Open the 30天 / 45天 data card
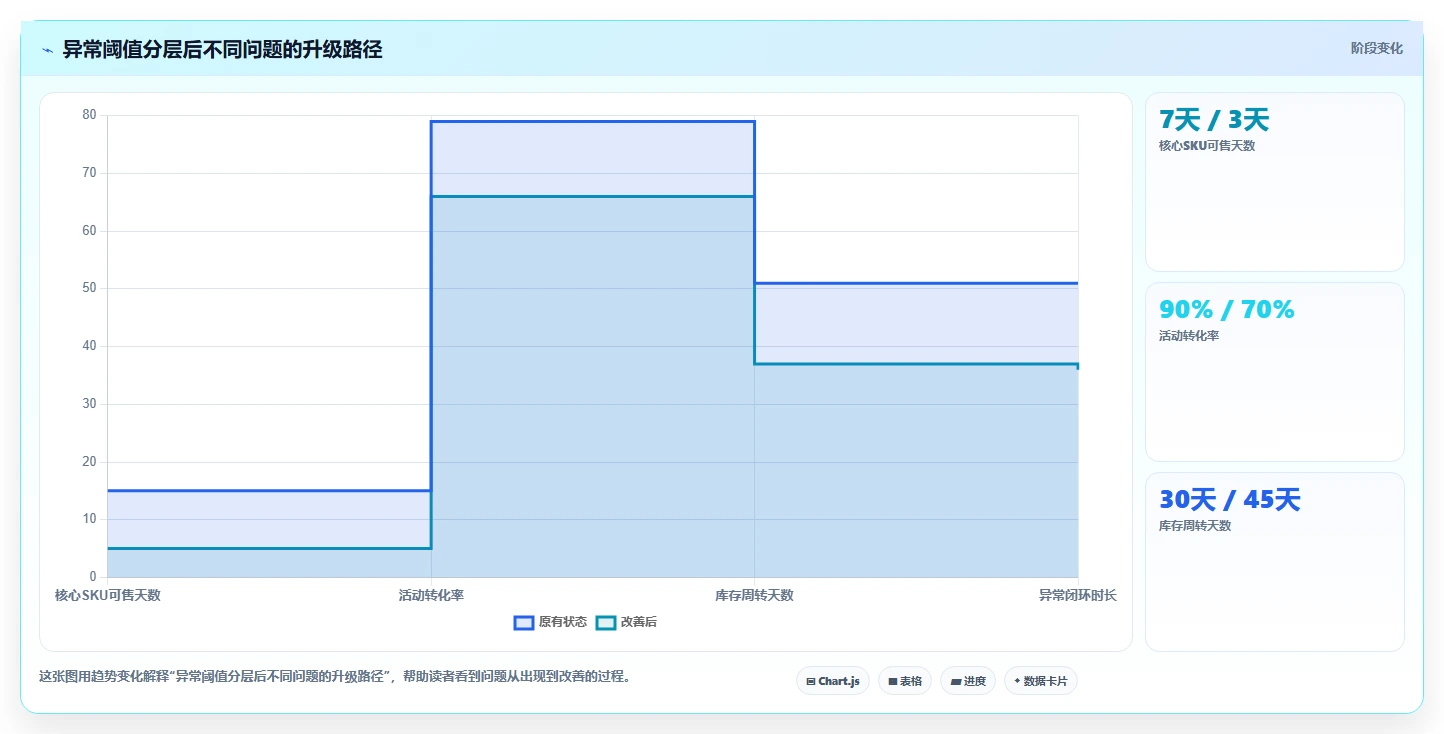Viewport: 1444px width, 734px height. click(1275, 562)
